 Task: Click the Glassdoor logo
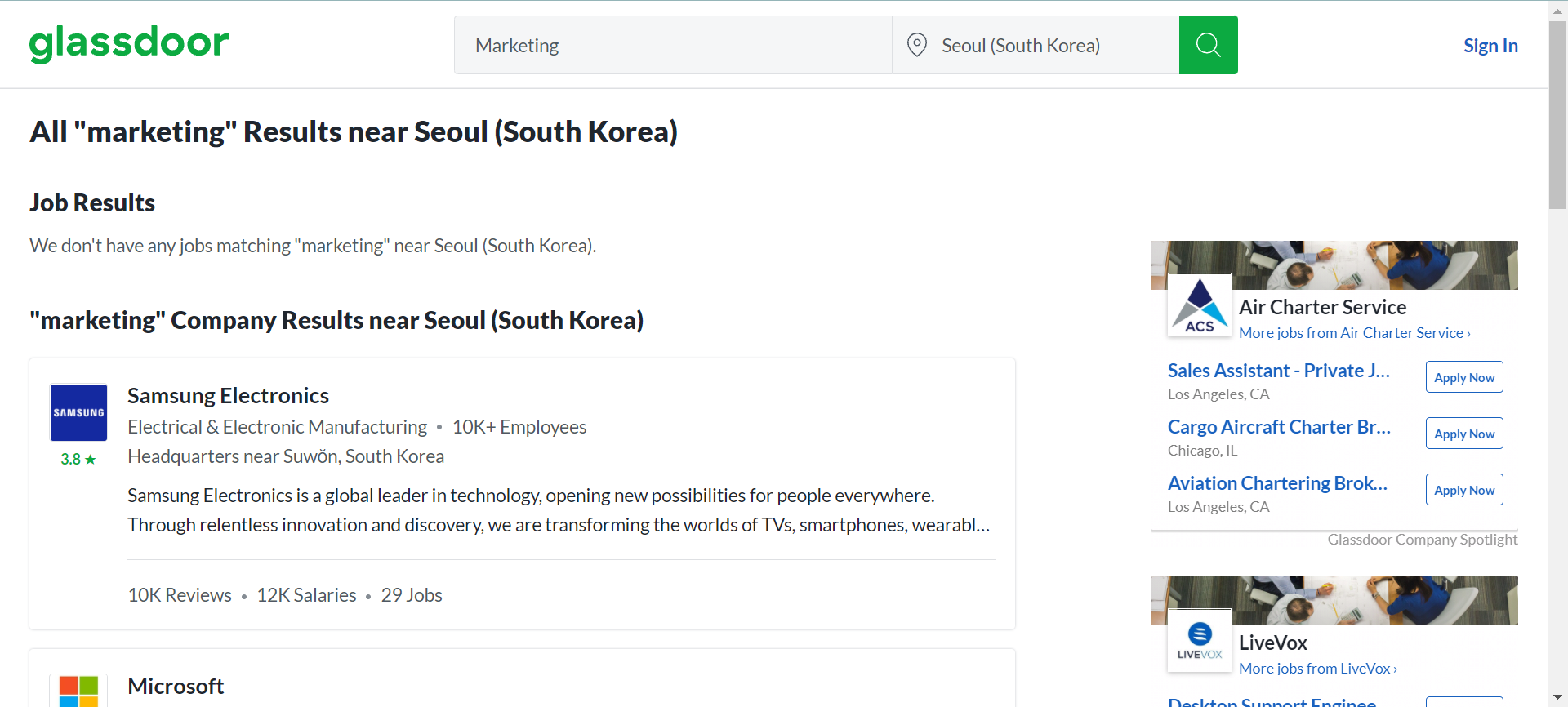pyautogui.click(x=130, y=43)
